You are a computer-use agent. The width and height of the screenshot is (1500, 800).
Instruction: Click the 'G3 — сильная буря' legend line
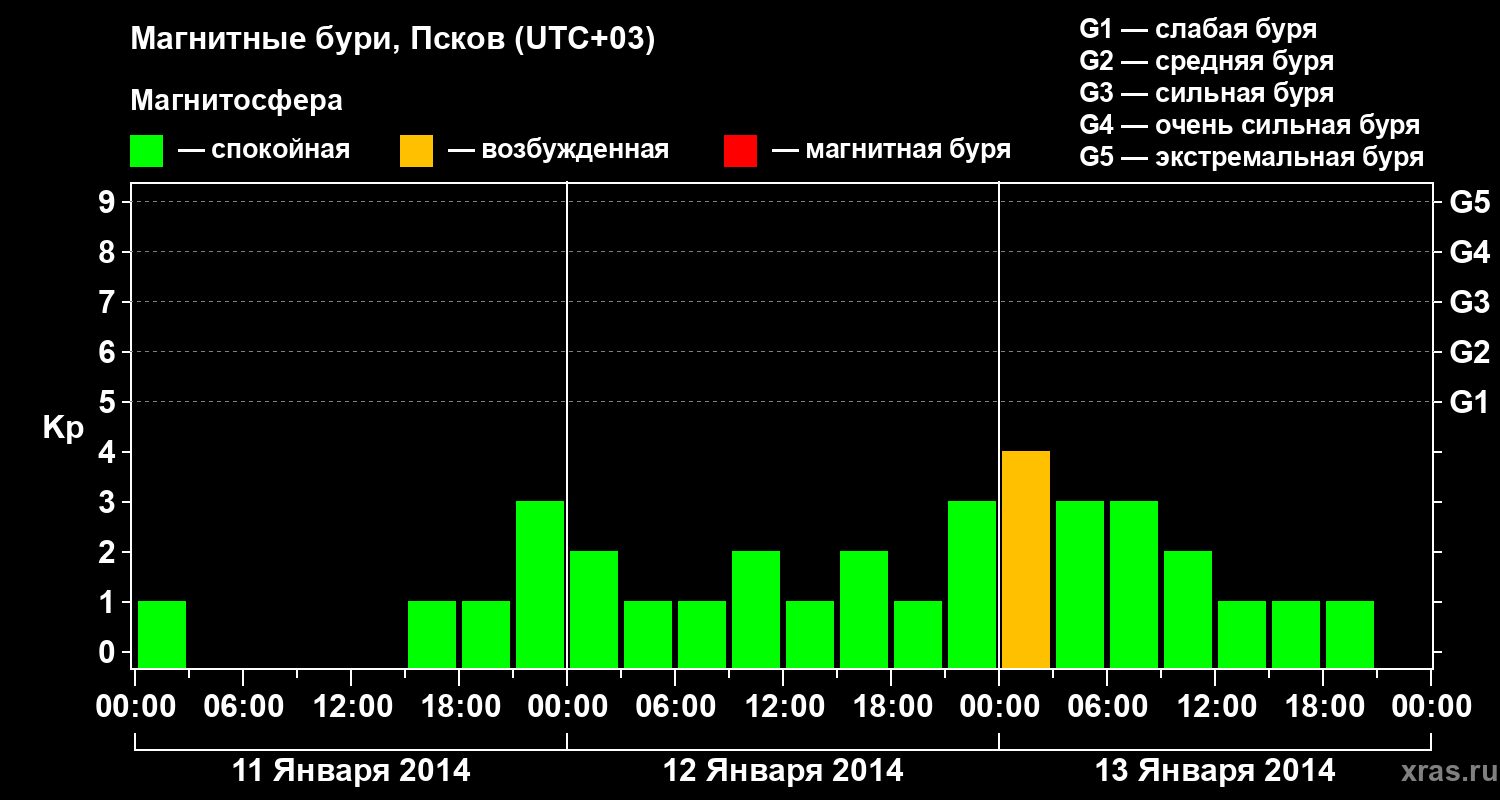[1207, 93]
